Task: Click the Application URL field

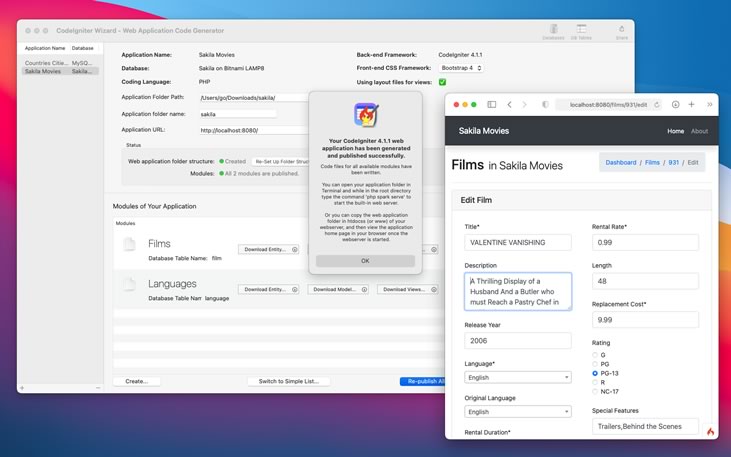Action: point(253,130)
